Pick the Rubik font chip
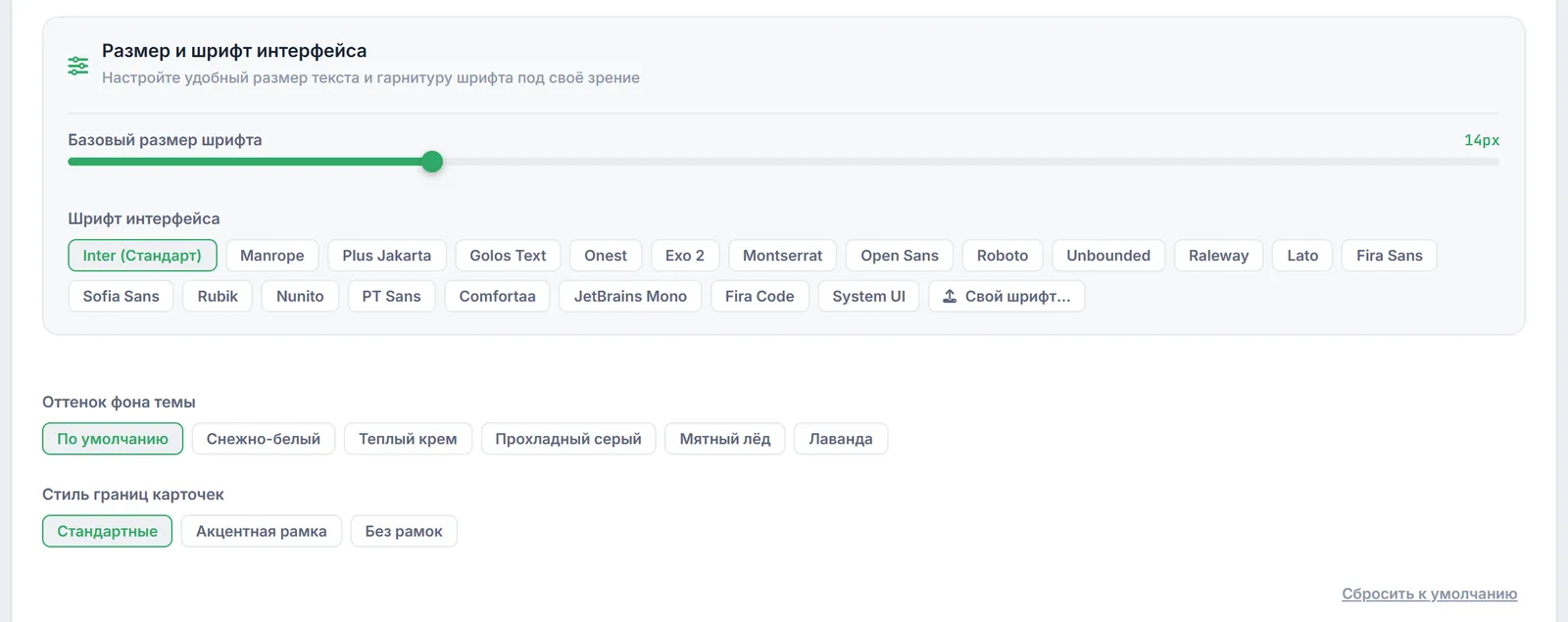 point(218,296)
